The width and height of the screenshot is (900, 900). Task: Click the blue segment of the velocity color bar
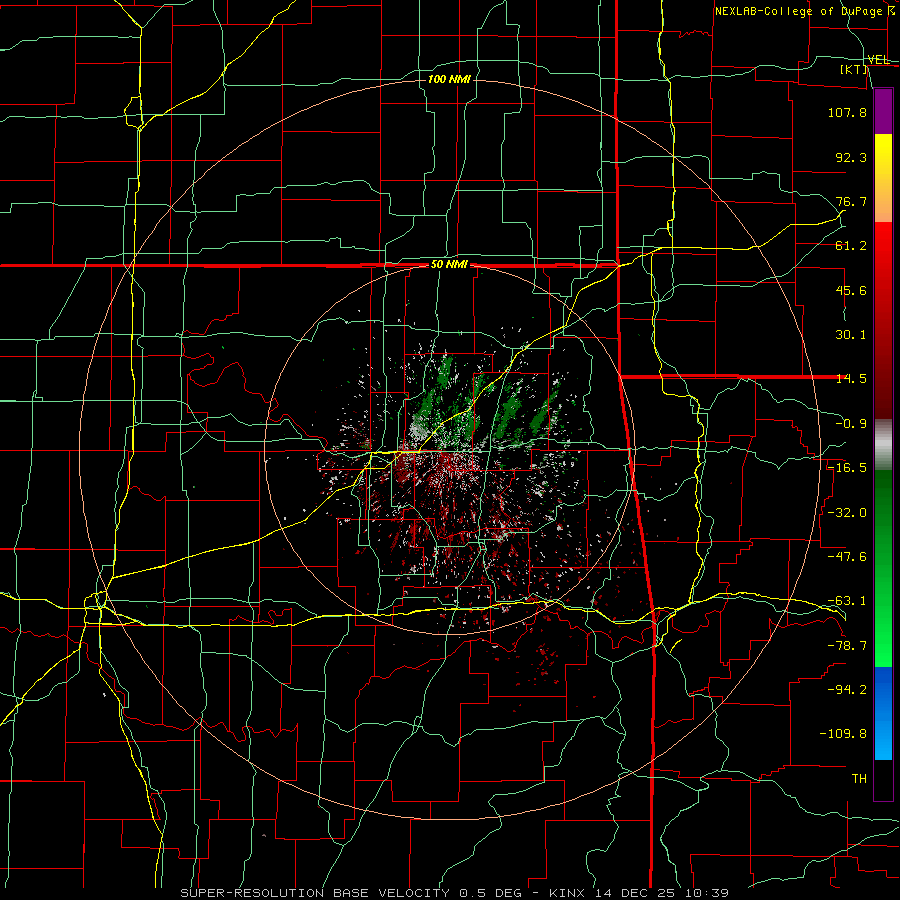pyautogui.click(x=883, y=713)
